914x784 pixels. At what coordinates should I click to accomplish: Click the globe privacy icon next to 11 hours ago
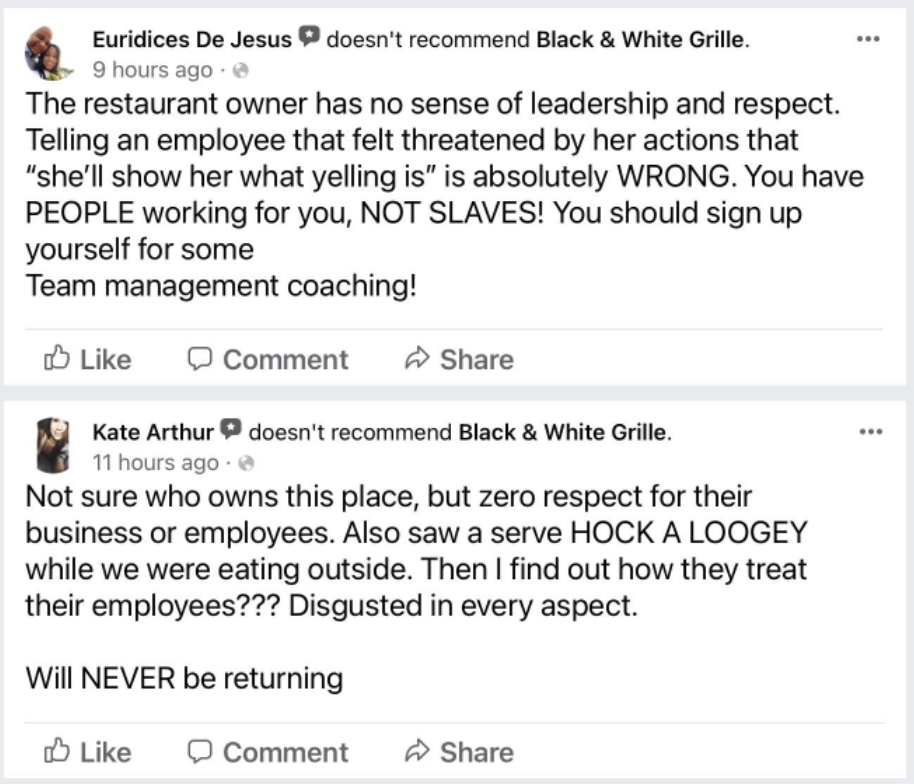pos(246,463)
